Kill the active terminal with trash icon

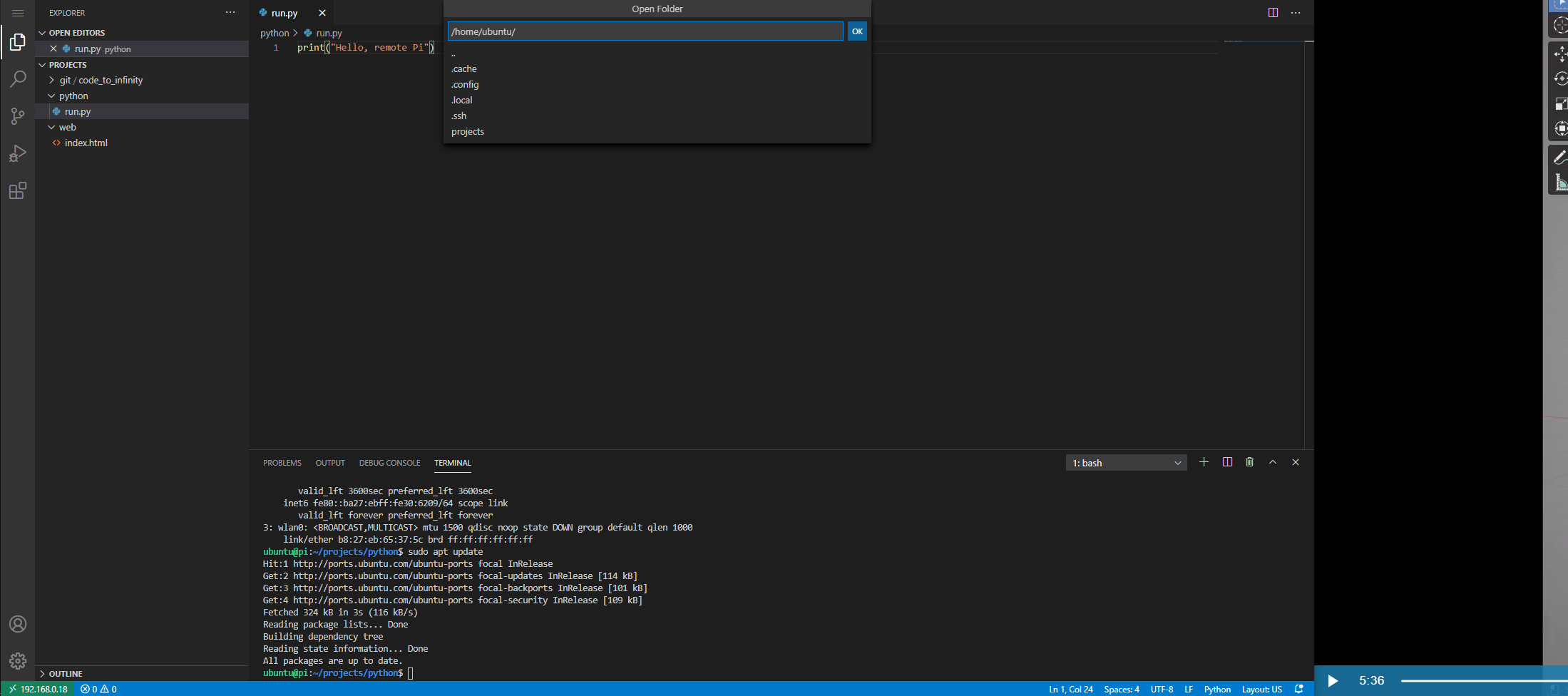[1250, 462]
